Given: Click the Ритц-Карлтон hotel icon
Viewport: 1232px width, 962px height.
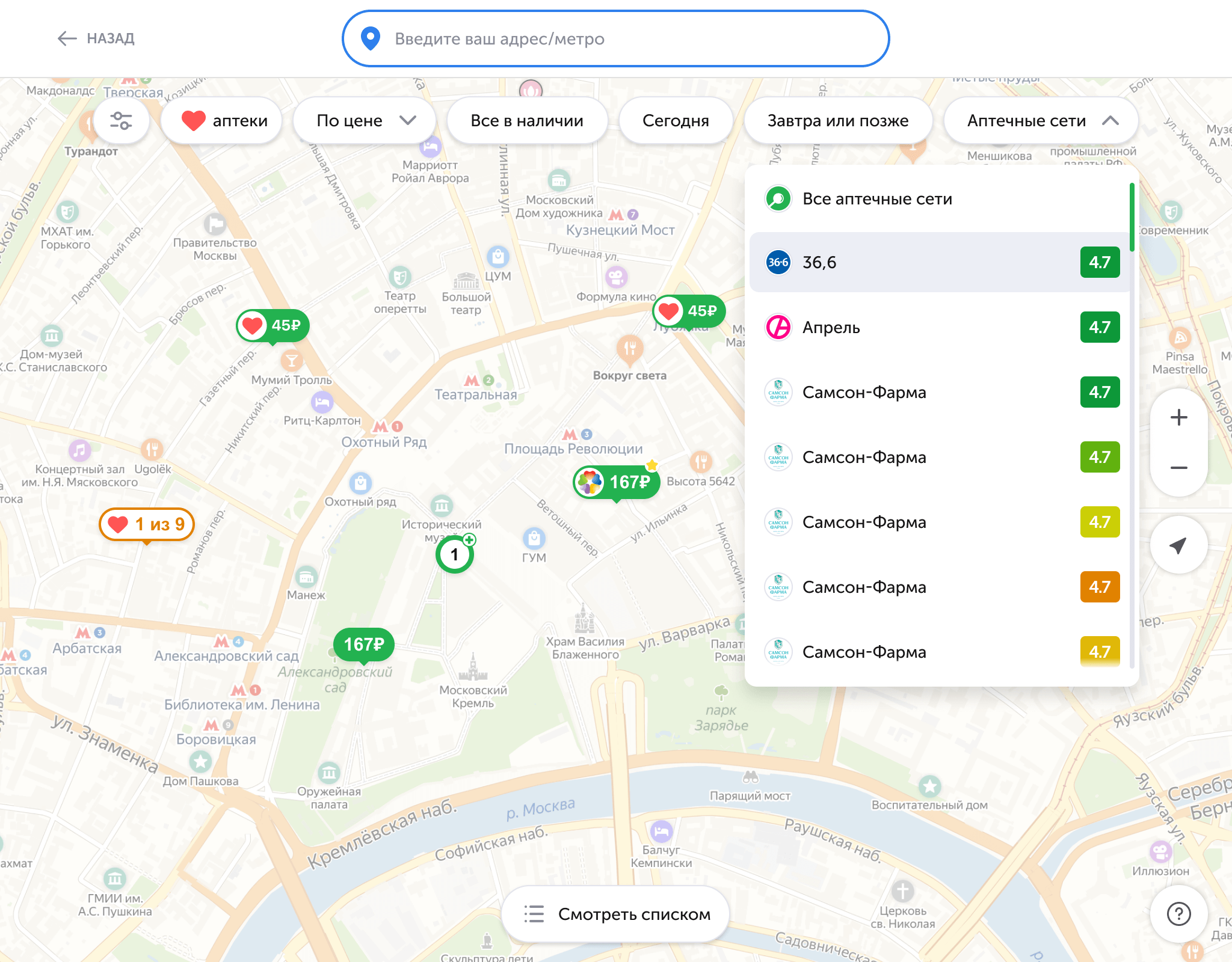Looking at the screenshot, I should coord(322,402).
